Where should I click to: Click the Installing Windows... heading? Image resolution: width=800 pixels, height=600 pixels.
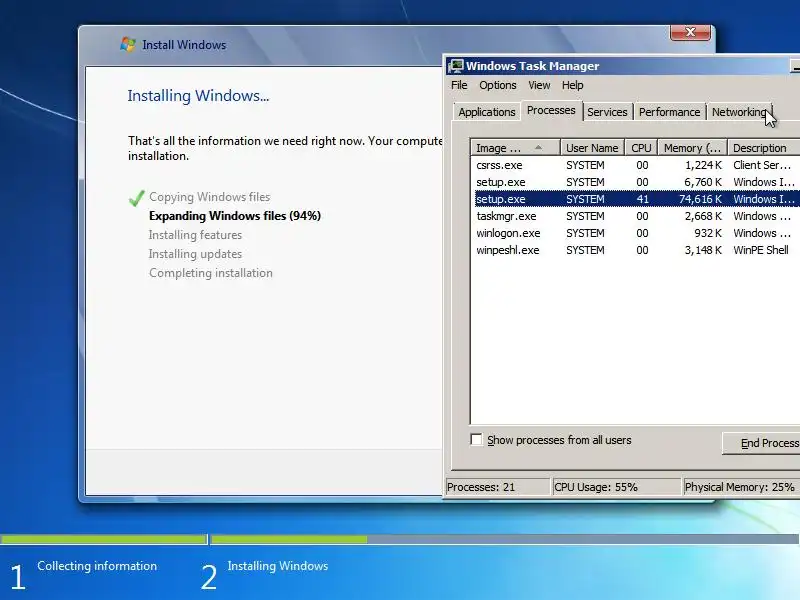(198, 95)
